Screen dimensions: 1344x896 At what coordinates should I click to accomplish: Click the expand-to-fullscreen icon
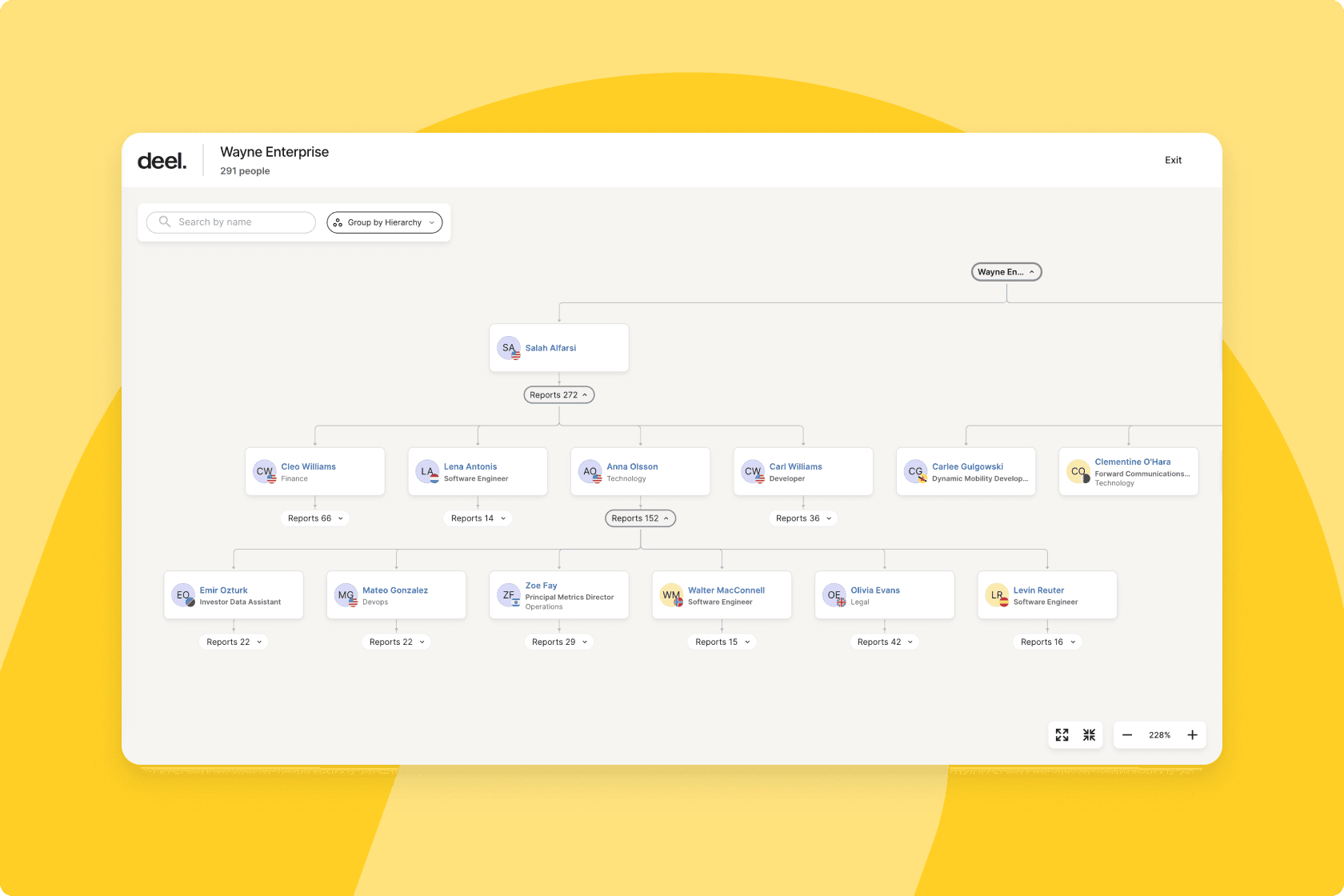1062,734
